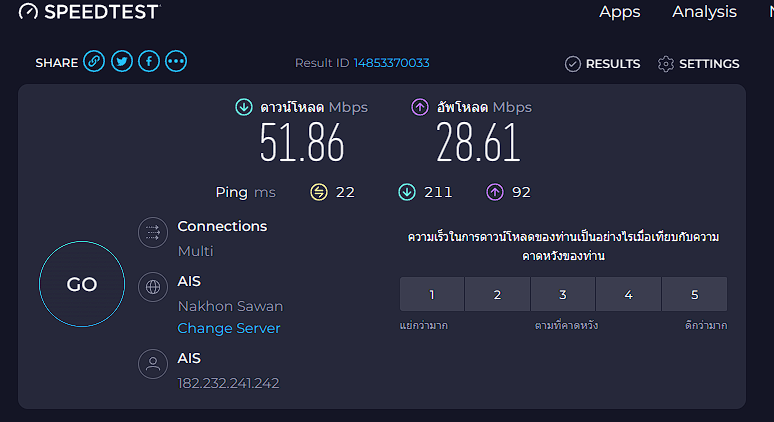Rate download speed as 1
774x422 pixels.
click(432, 295)
